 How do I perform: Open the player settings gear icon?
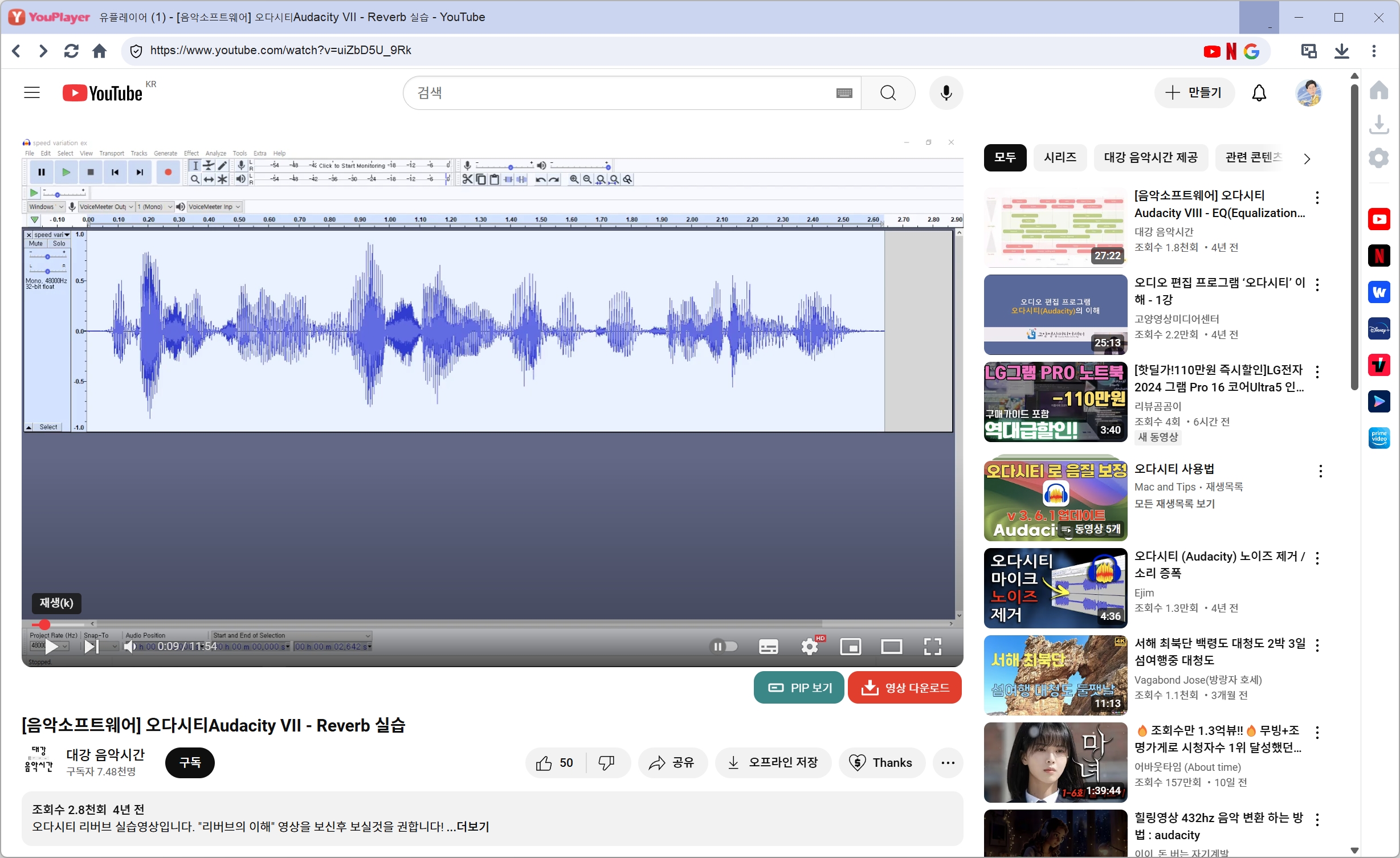pos(809,647)
